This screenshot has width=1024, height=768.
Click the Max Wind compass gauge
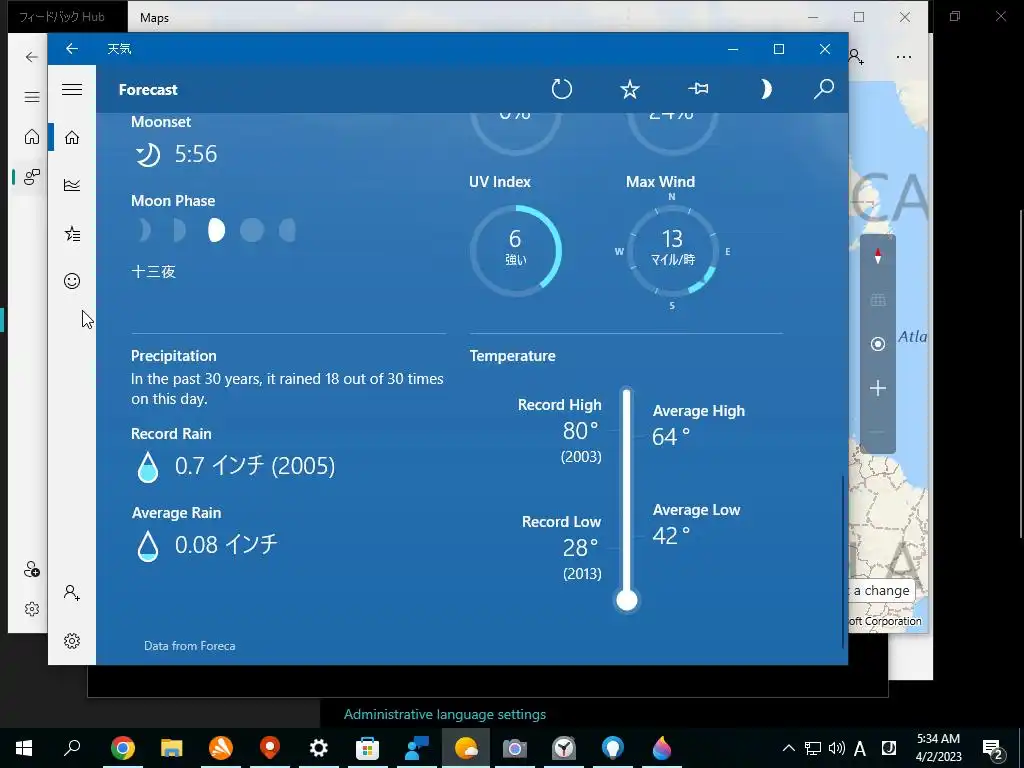click(x=672, y=250)
